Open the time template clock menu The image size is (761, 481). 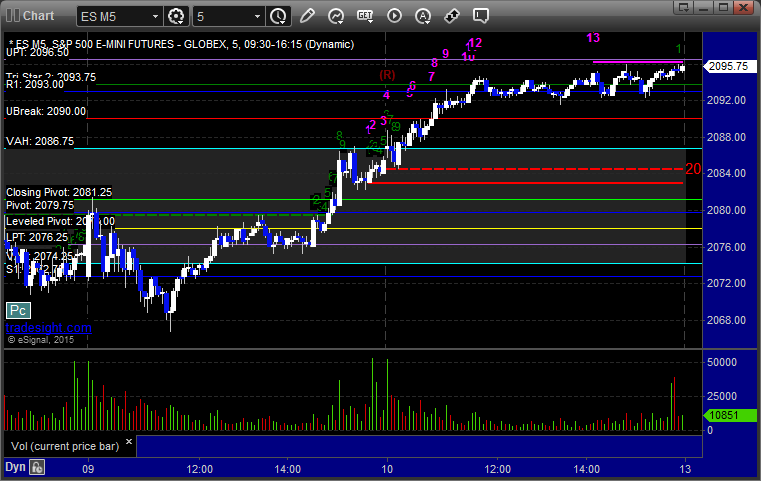click(278, 16)
